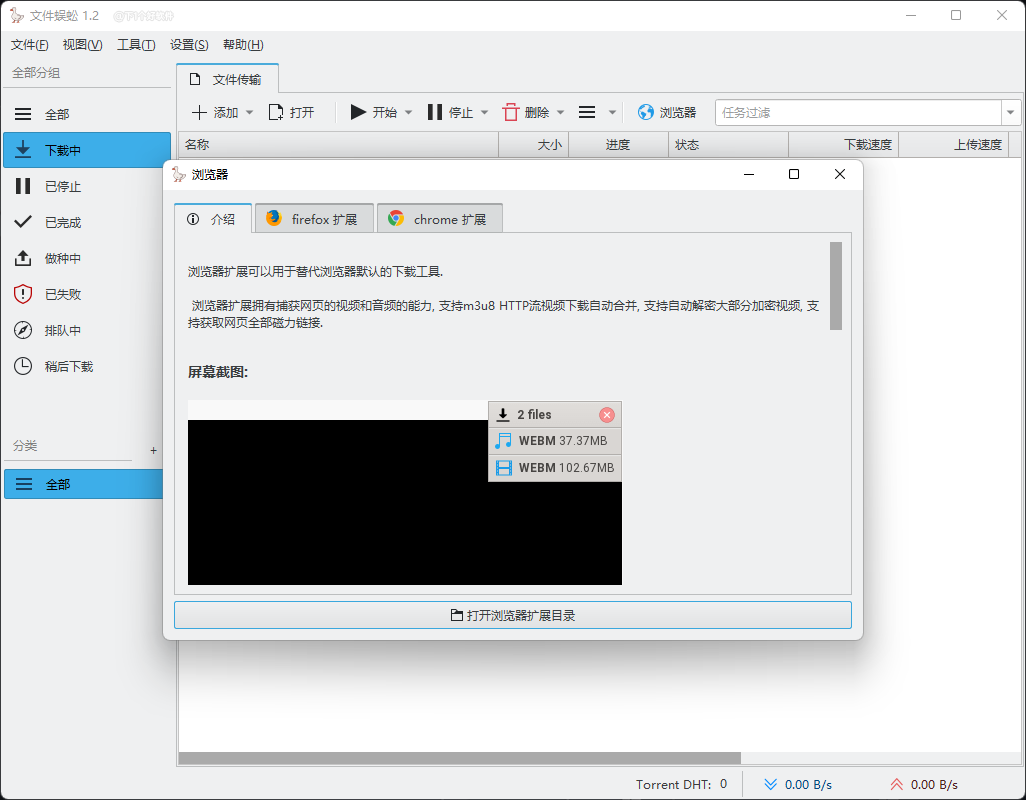Close the 2 files popup with red X
1026x800 pixels.
(x=607, y=415)
